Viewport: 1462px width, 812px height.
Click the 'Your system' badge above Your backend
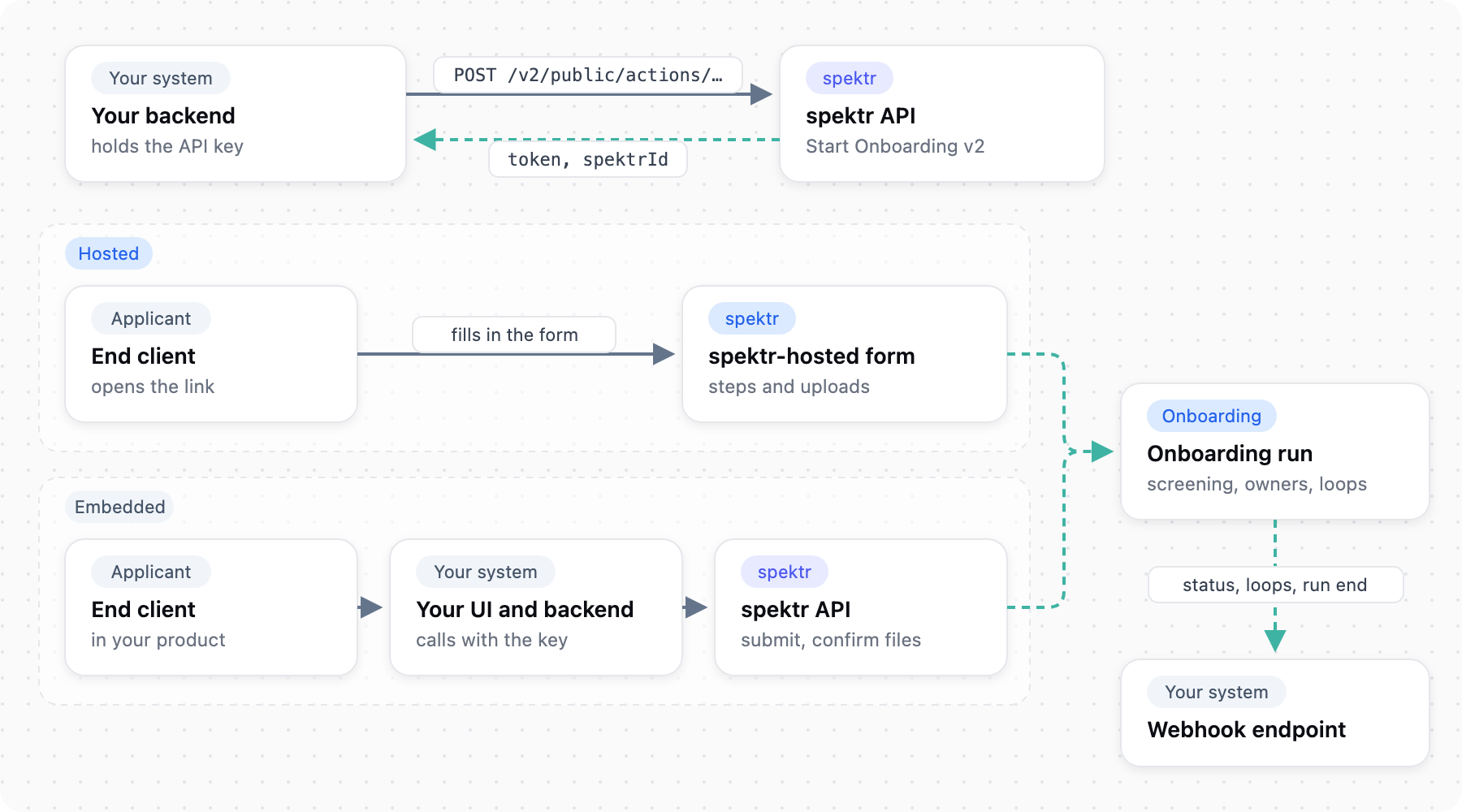[161, 78]
